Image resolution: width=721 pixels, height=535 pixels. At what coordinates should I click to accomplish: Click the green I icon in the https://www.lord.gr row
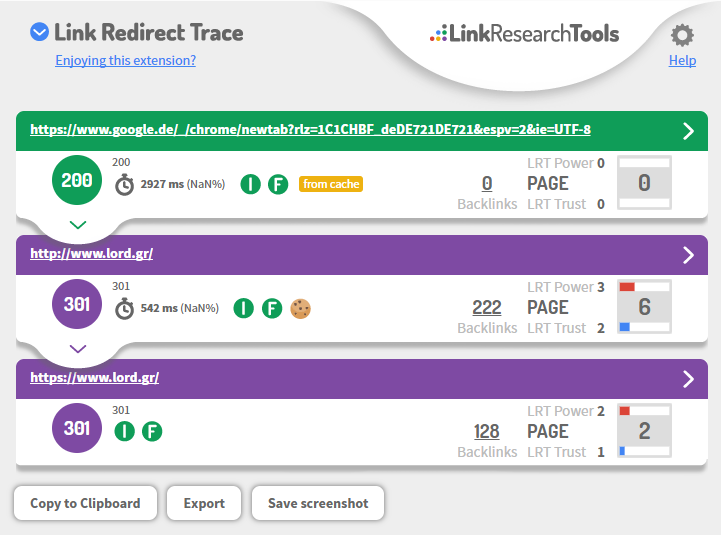124,431
